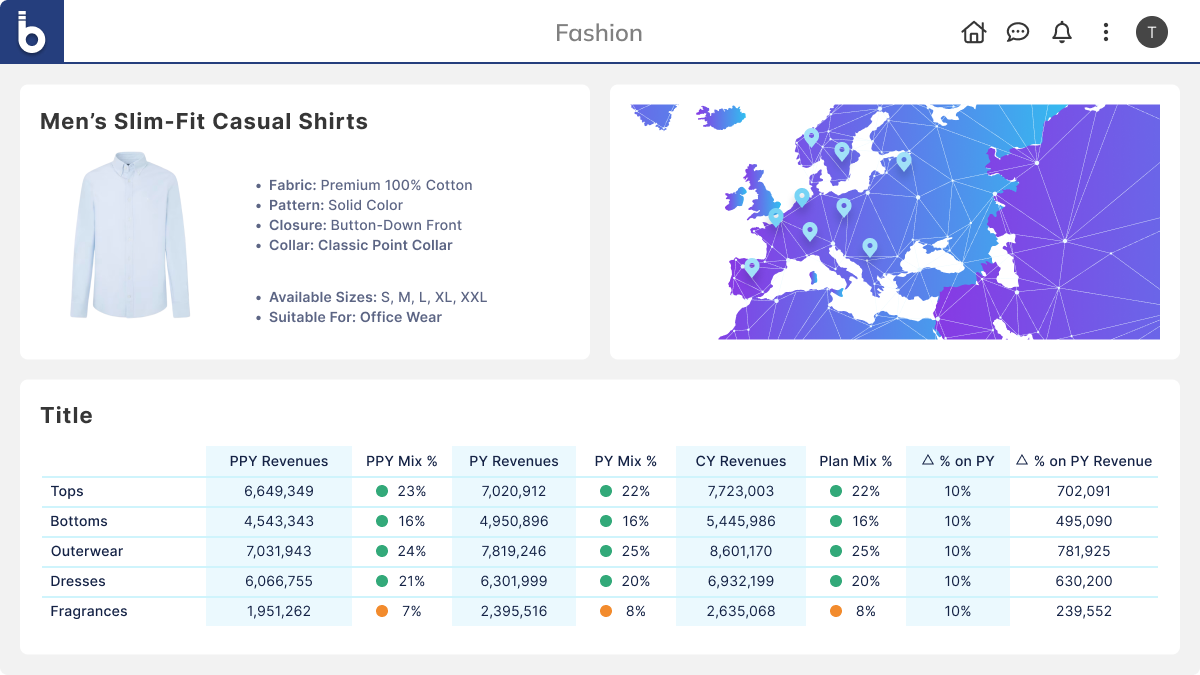This screenshot has width=1200, height=675.
Task: Click the Fragrances row label
Action: (89, 611)
